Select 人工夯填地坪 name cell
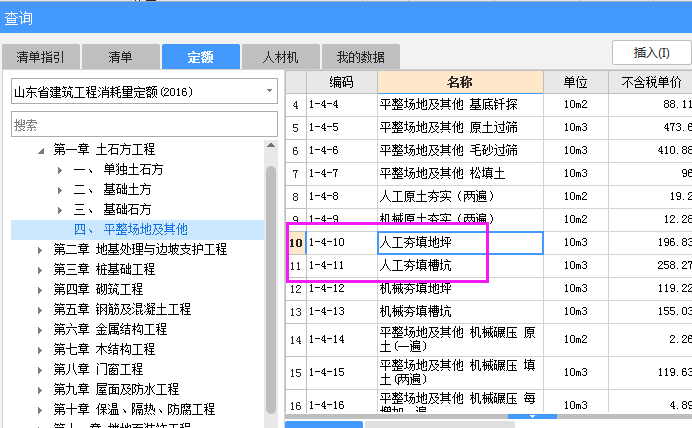The width and height of the screenshot is (692, 428). (460, 243)
